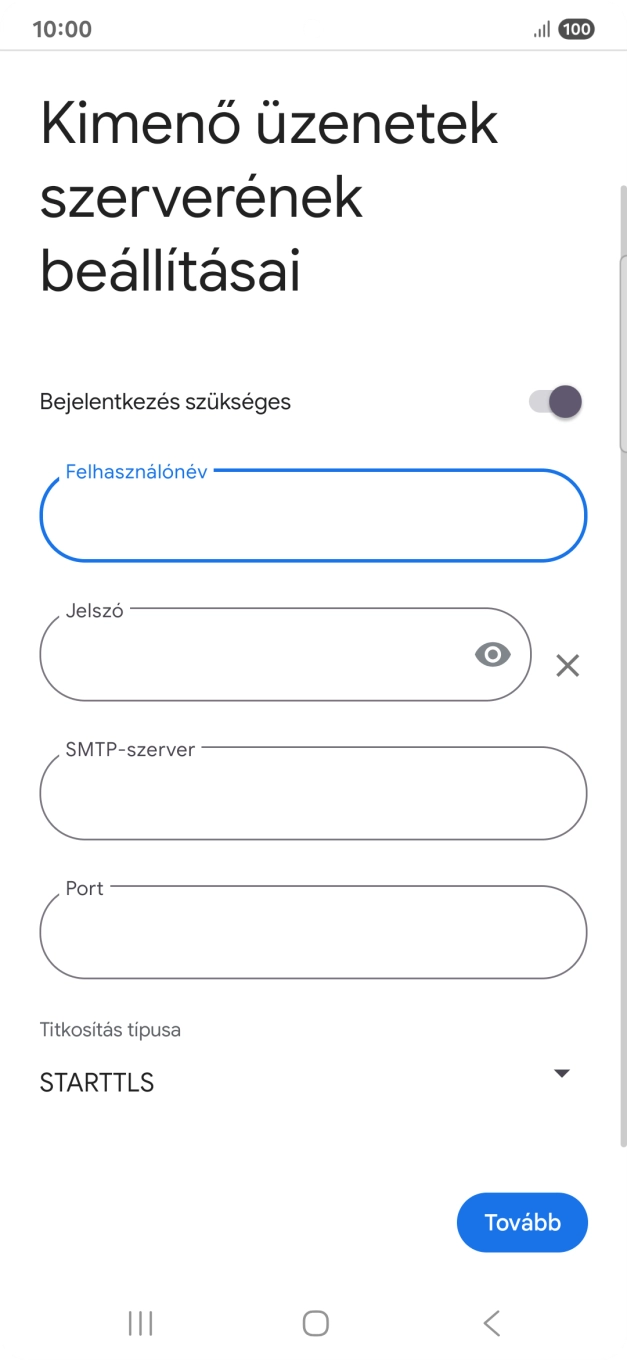Tap the back navigation arrow

point(489,1322)
